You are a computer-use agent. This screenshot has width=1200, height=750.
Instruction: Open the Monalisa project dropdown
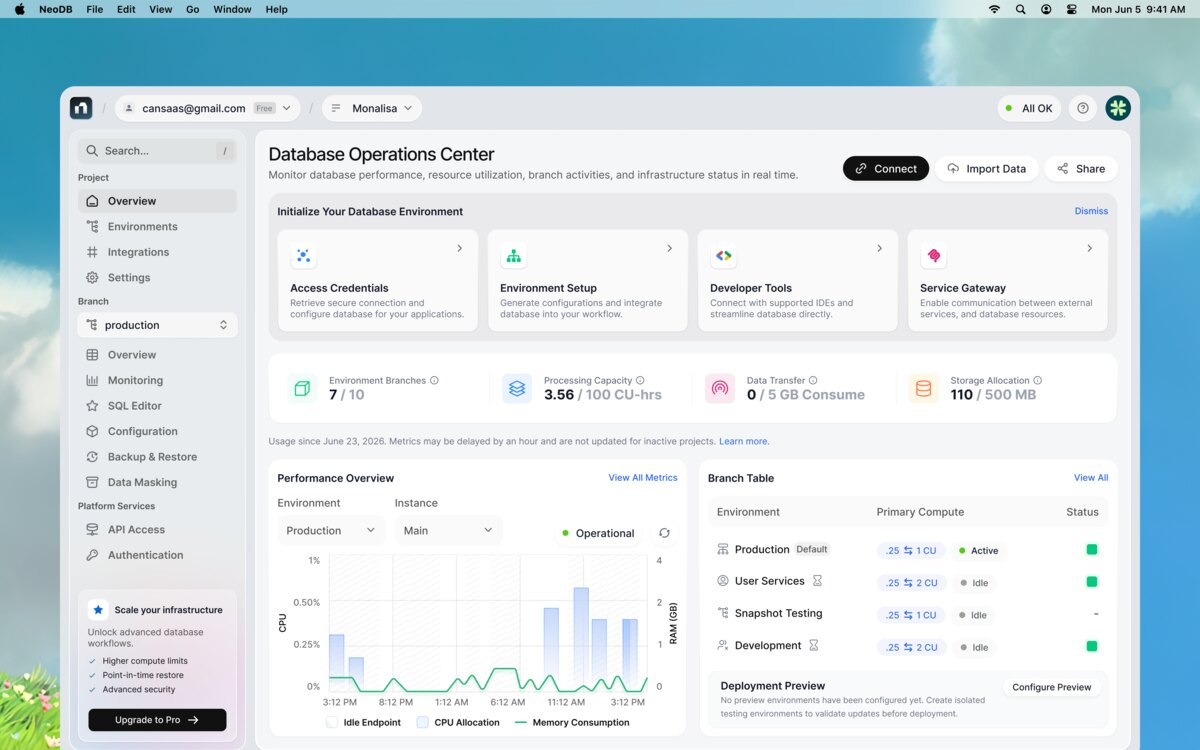372,108
